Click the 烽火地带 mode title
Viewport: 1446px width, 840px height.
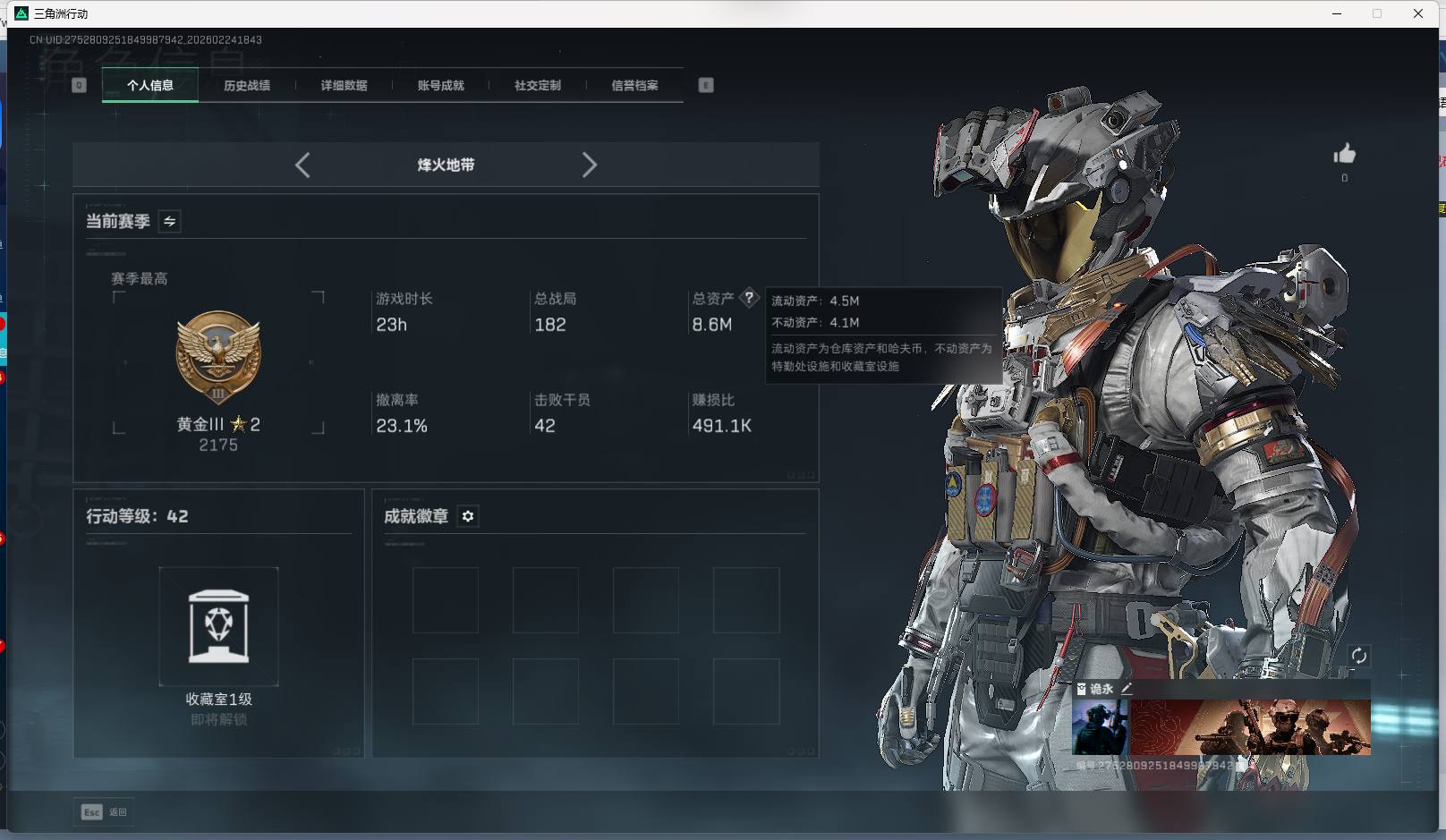446,165
